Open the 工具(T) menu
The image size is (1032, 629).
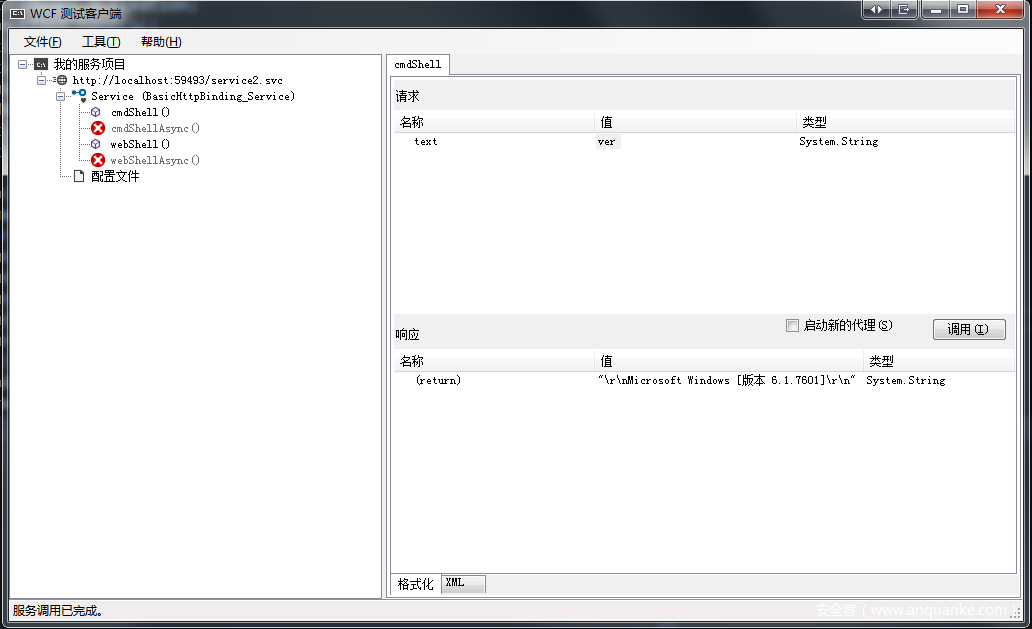tap(101, 41)
